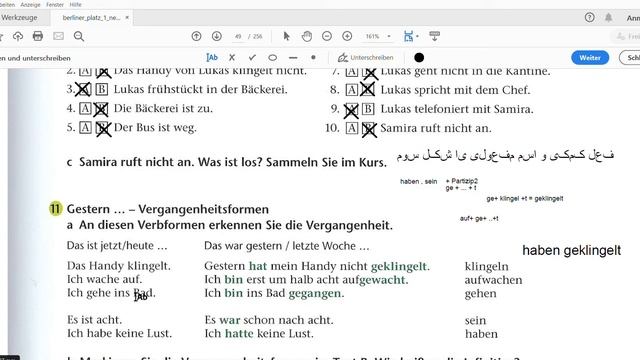Zoom out with minus icon

[327, 36]
